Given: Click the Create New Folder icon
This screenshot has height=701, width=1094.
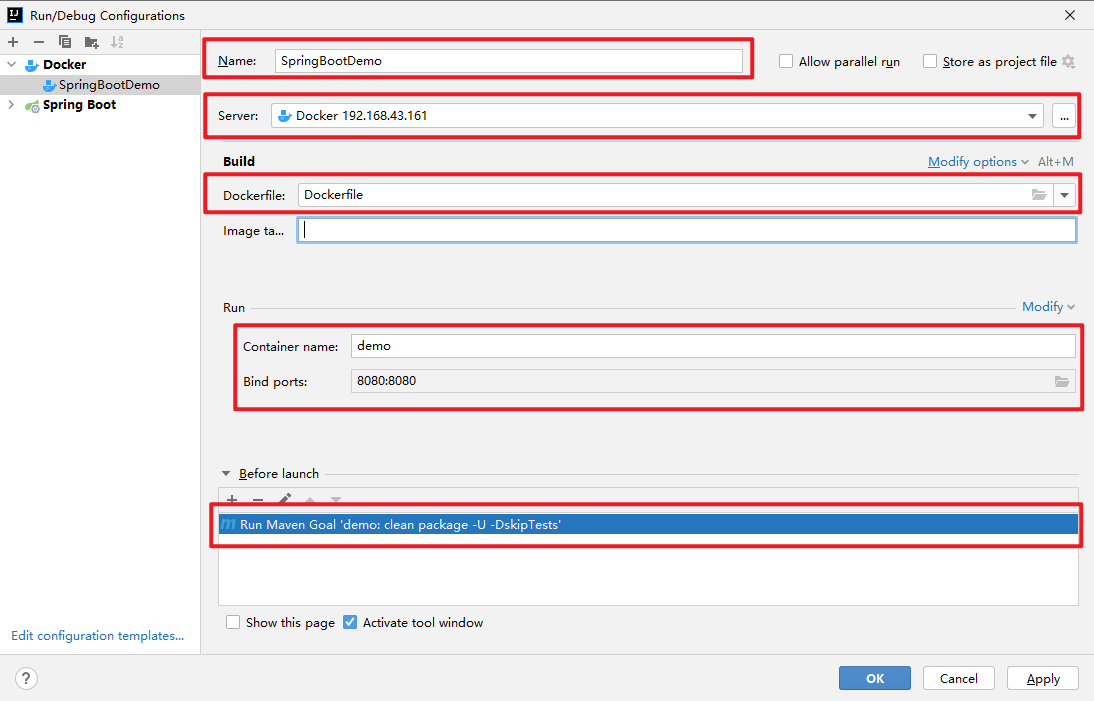Looking at the screenshot, I should click(x=91, y=42).
